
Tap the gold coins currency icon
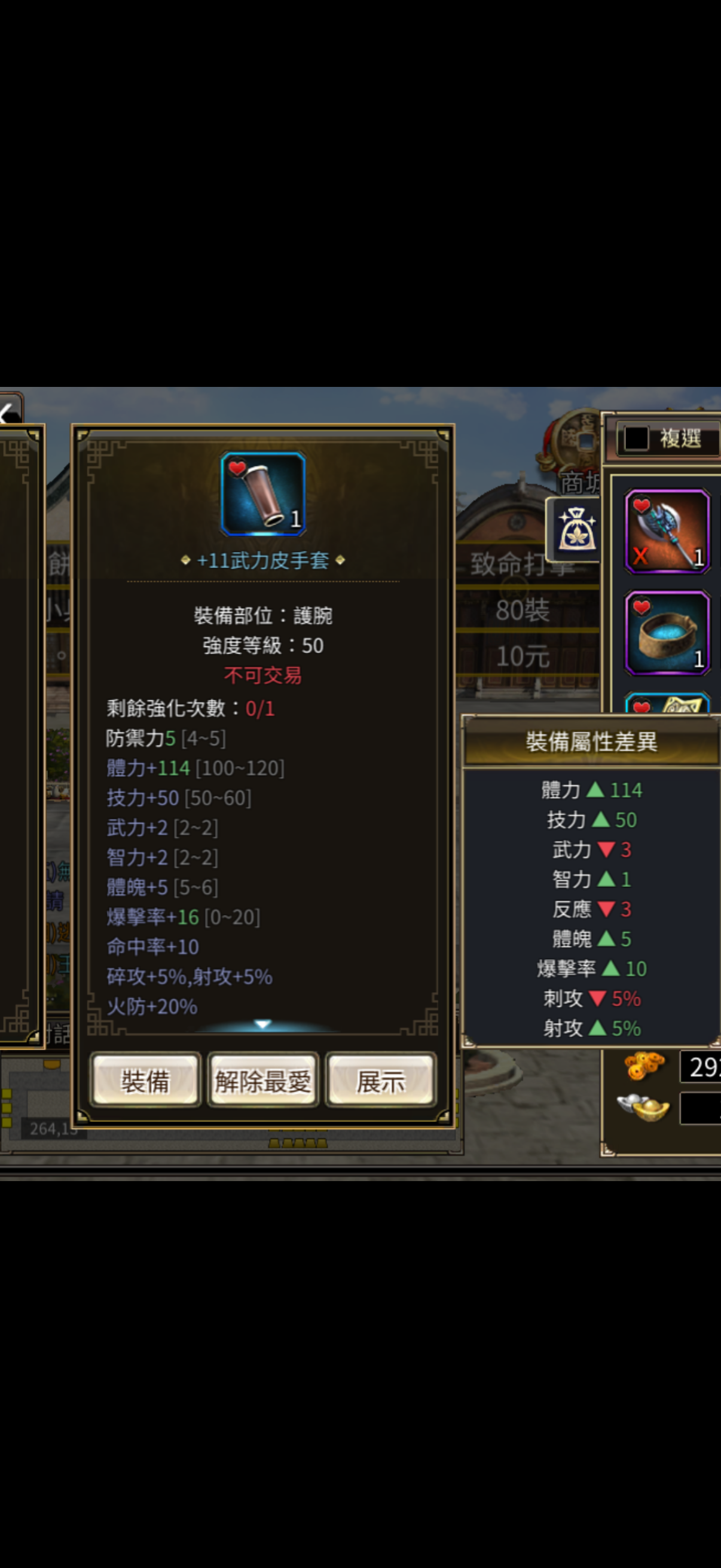coord(644,1066)
